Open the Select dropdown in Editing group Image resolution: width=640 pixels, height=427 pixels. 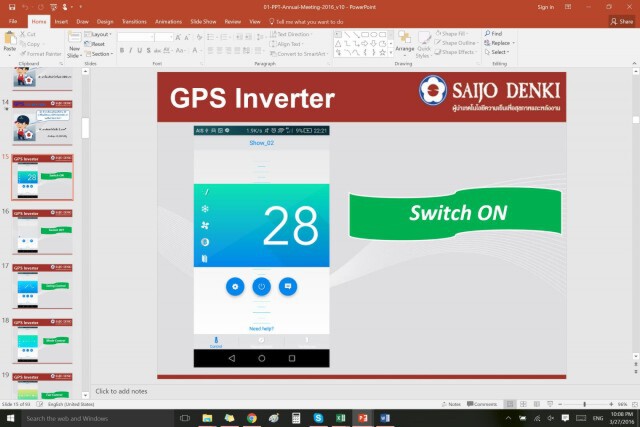[497, 52]
